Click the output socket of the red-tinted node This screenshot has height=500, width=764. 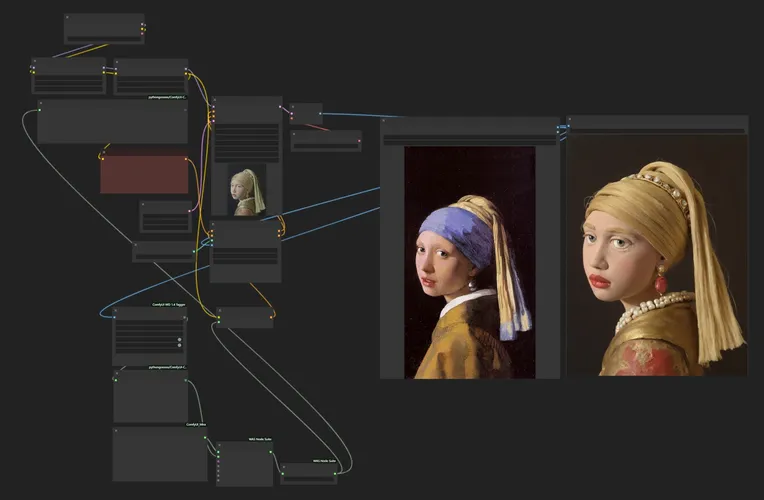[187, 159]
